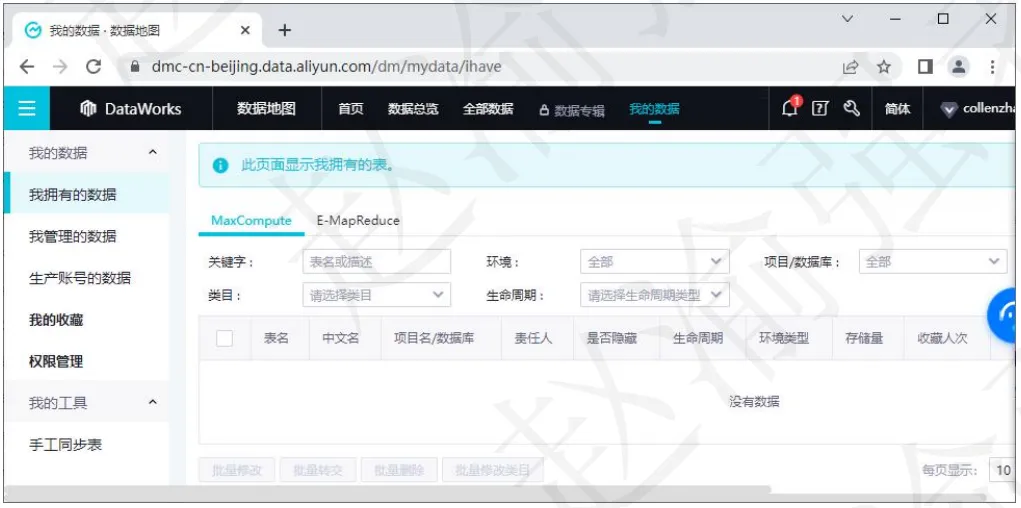
Task: Open the wrench settings icon
Action: (x=851, y=109)
